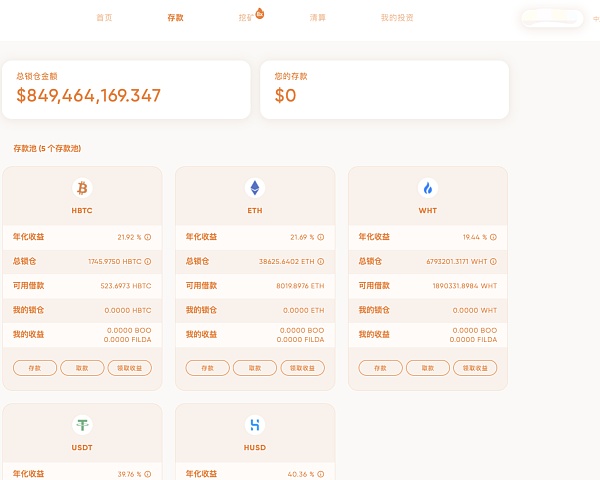Image resolution: width=600 pixels, height=480 pixels.
Task: Go to the 清算 liquidation tab
Action: [318, 18]
